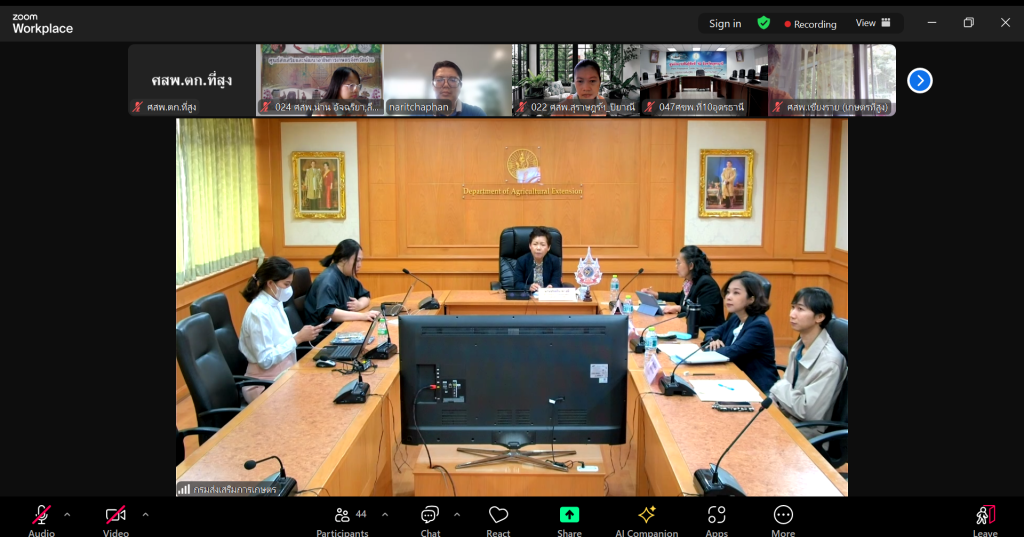
Task: Open the View layout menu
Action: 872,23
